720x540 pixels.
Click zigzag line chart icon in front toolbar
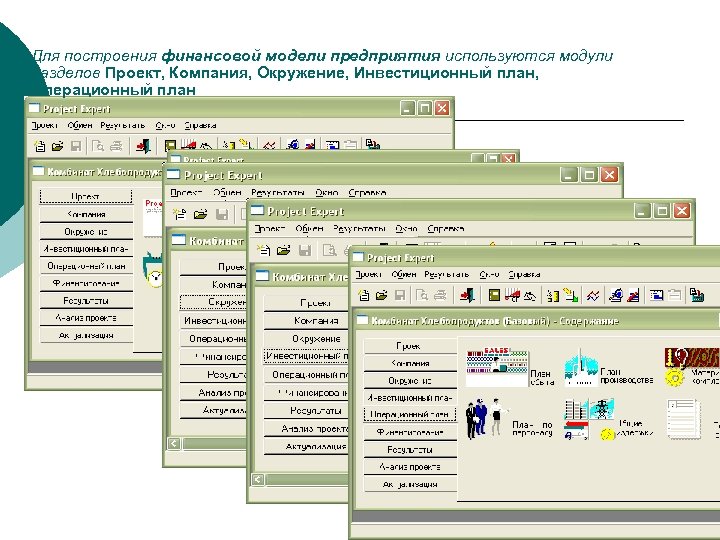point(593,295)
